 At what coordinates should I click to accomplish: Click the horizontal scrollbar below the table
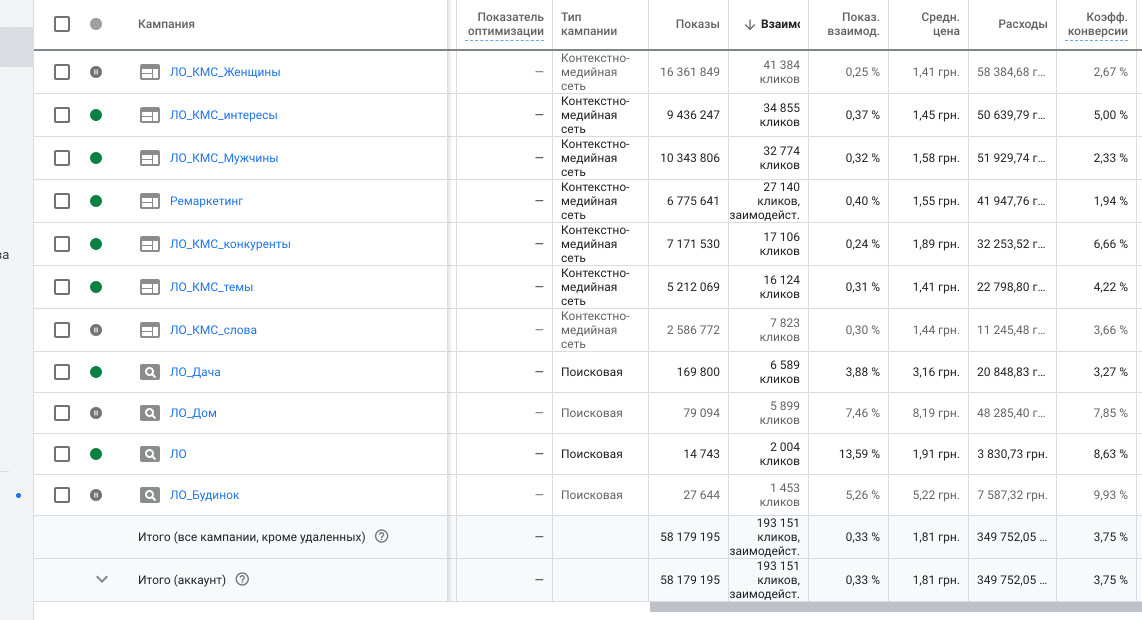click(896, 607)
